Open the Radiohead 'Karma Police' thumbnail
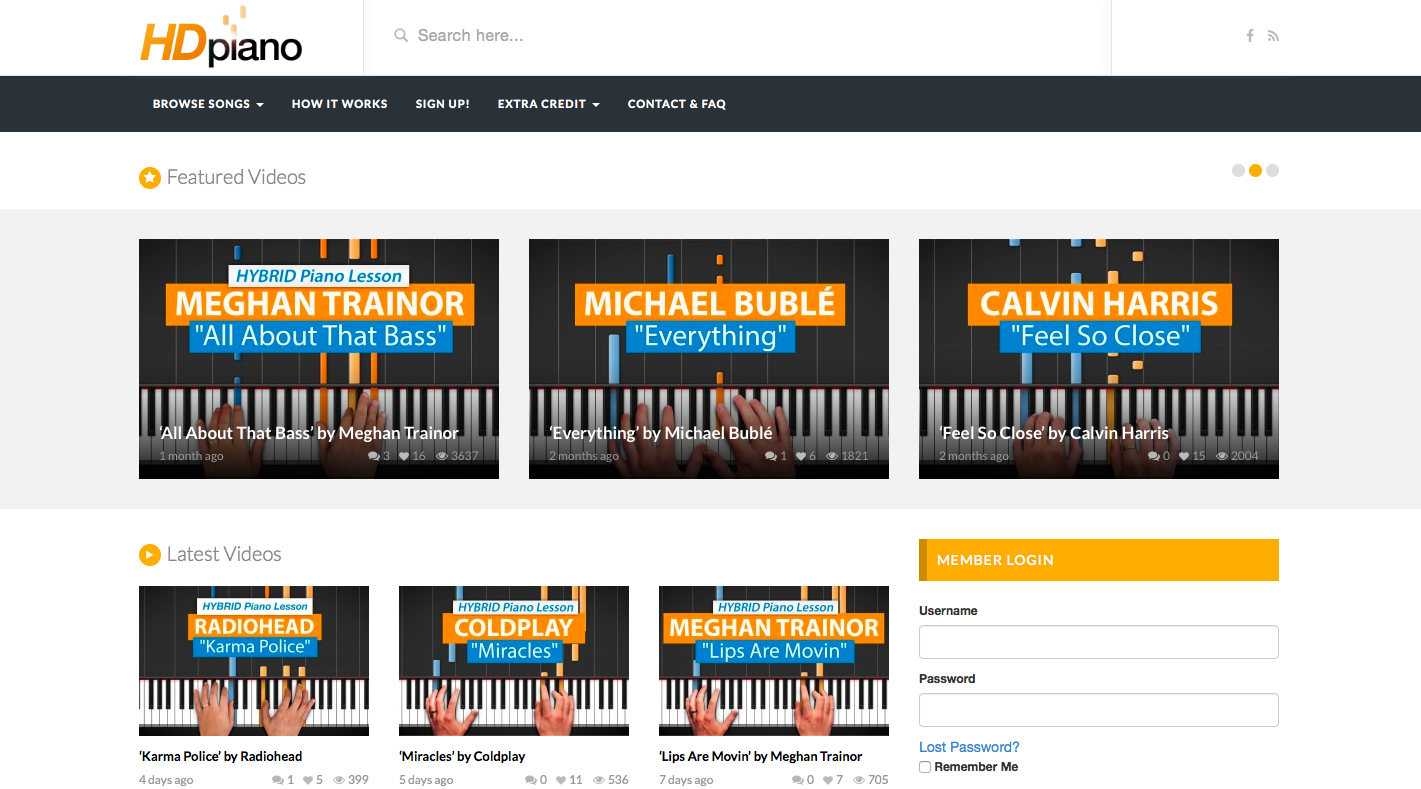Screen dimensions: 1421x789 [x=254, y=661]
